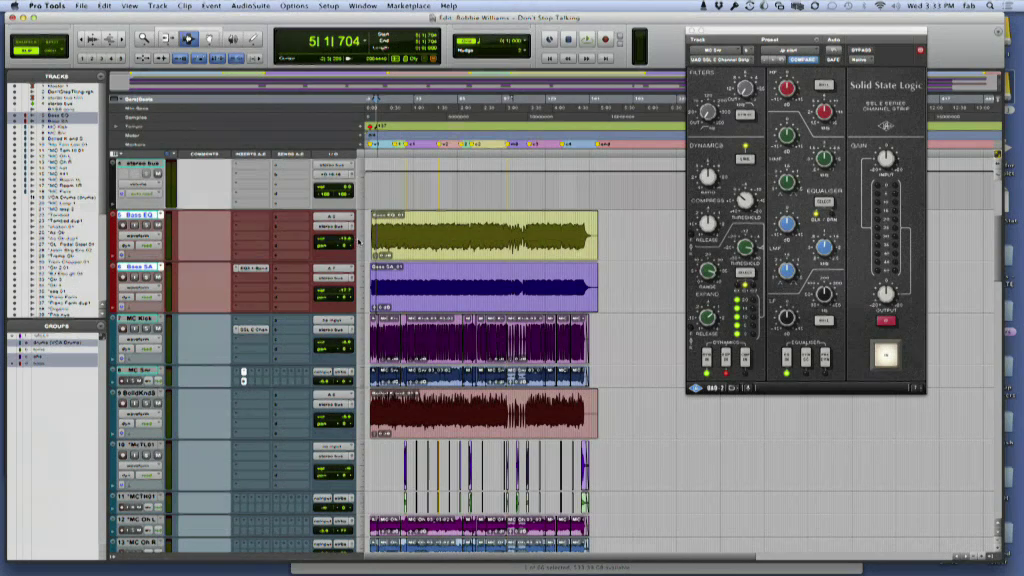1024x576 pixels.
Task: Click the transport Stop button
Action: (568, 40)
